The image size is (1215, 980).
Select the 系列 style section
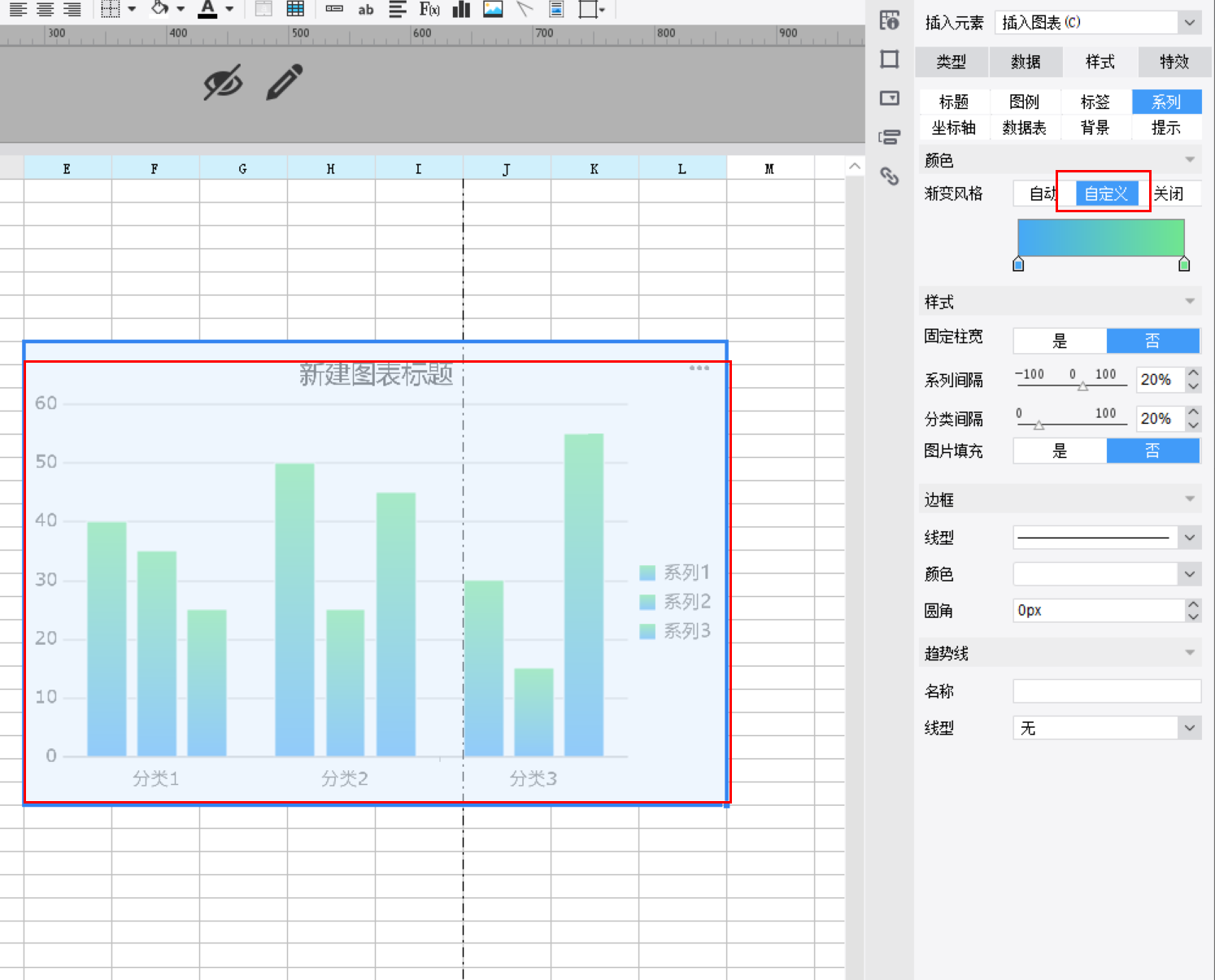[x=1166, y=102]
